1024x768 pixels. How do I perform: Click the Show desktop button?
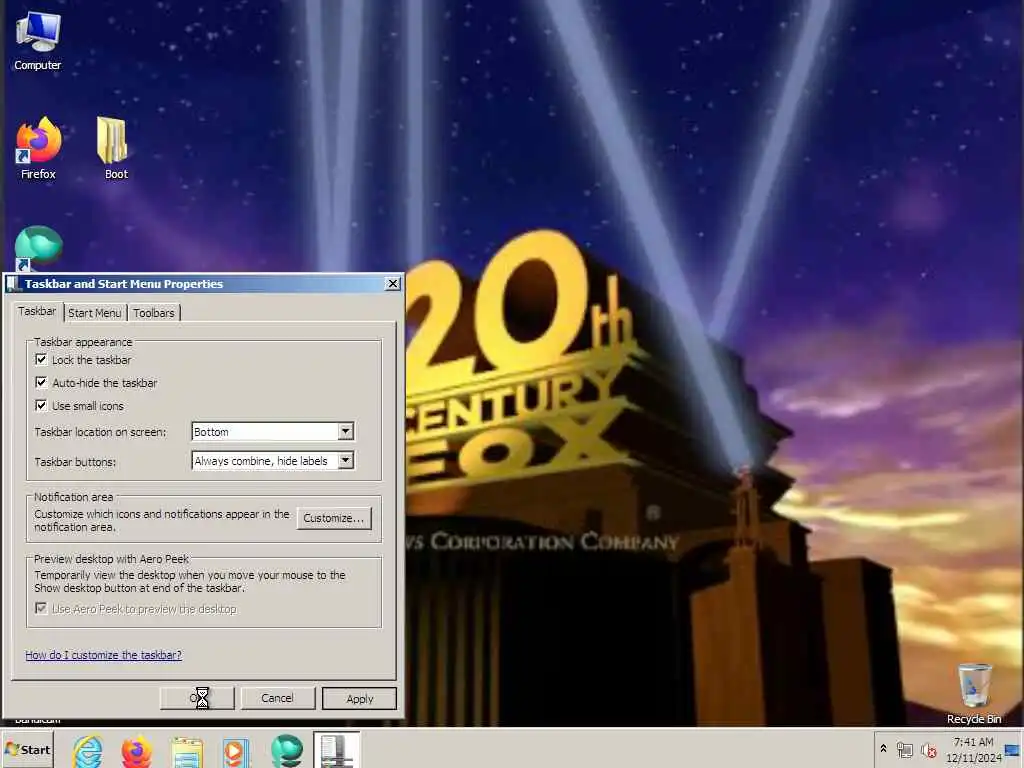point(1014,750)
